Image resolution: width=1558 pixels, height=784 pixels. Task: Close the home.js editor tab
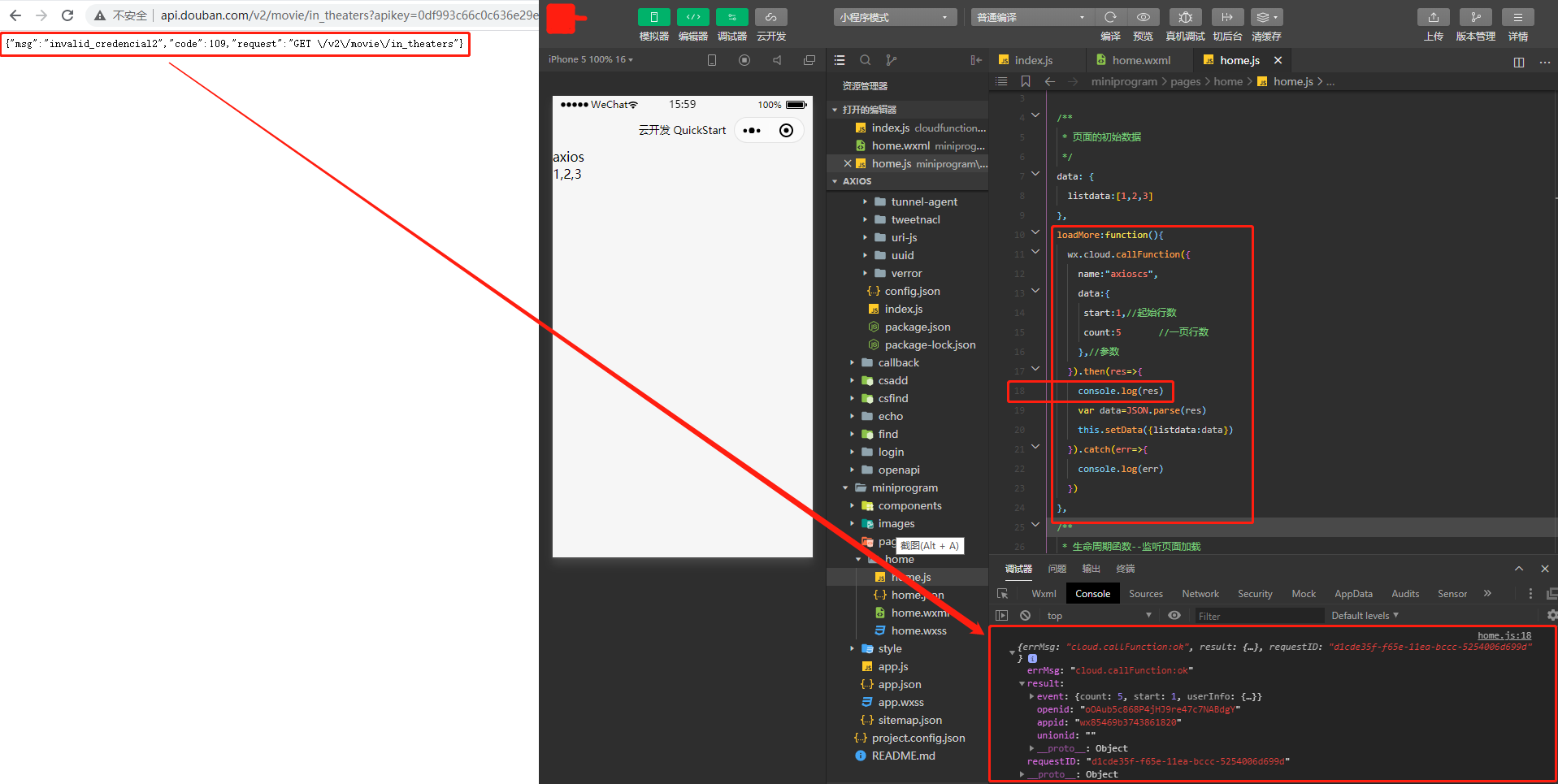(x=1278, y=60)
